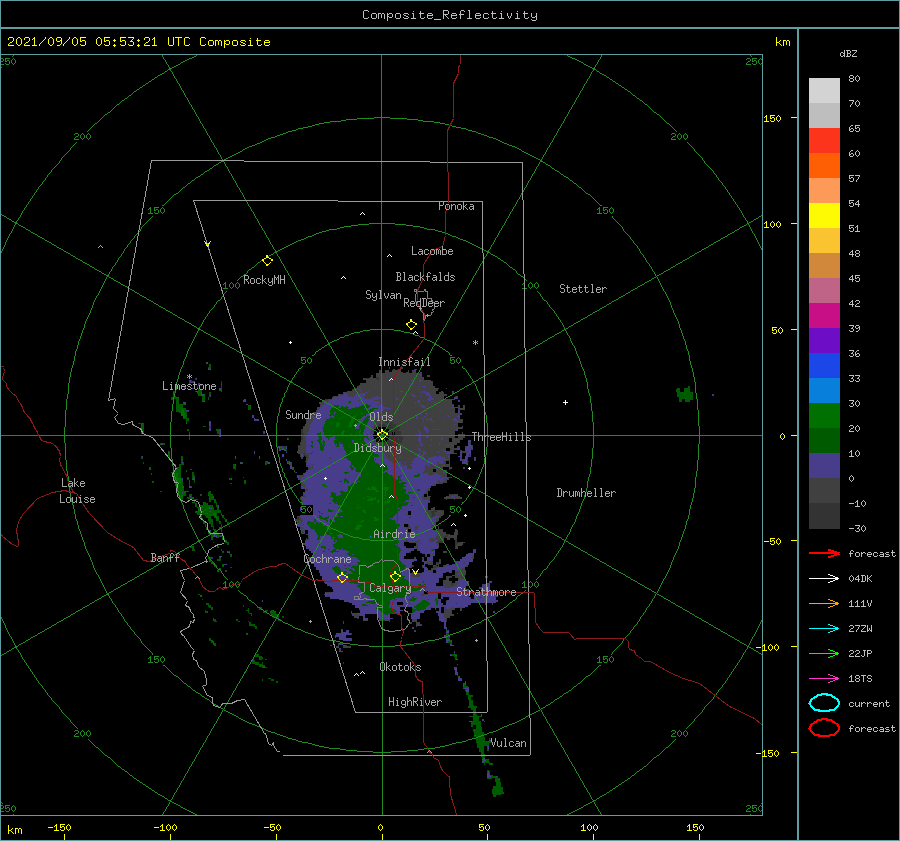Click the white asterisk marker above Limestone

[x=189, y=377]
